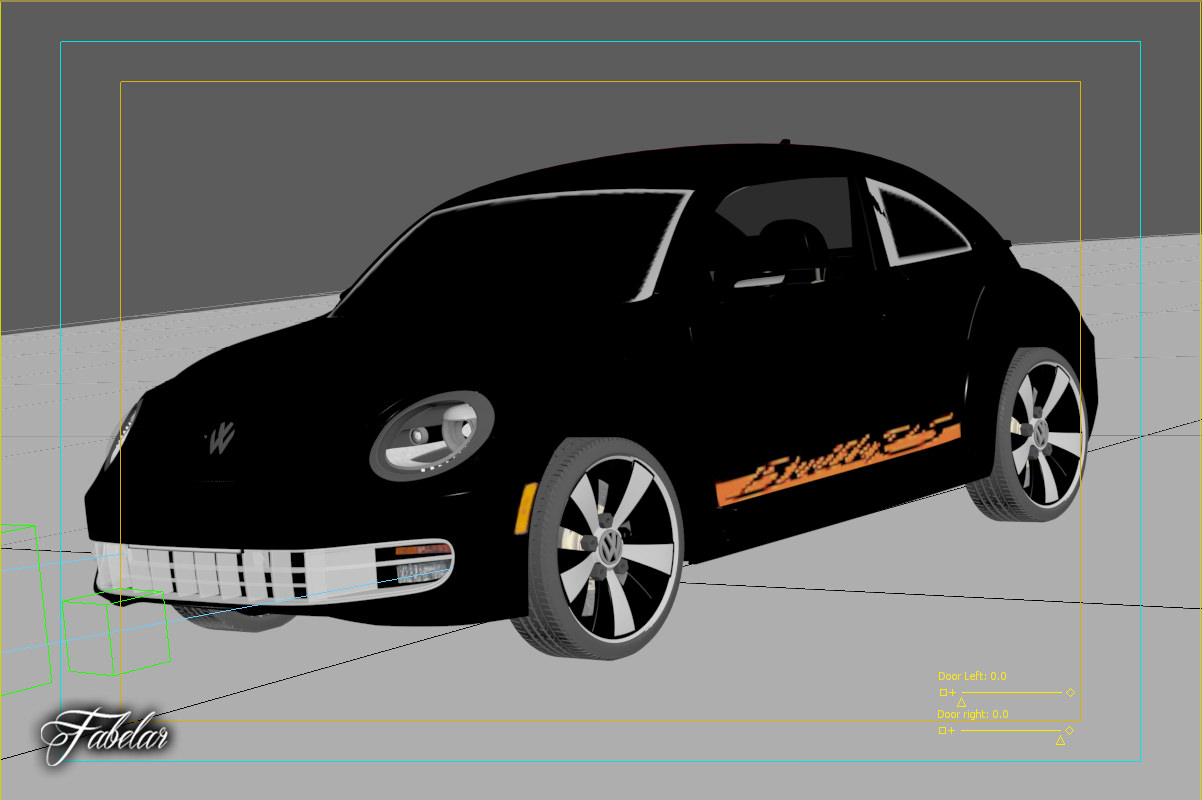Viewport: 1202px width, 800px height.
Task: Click the Door Left slider track
Action: (1012, 692)
